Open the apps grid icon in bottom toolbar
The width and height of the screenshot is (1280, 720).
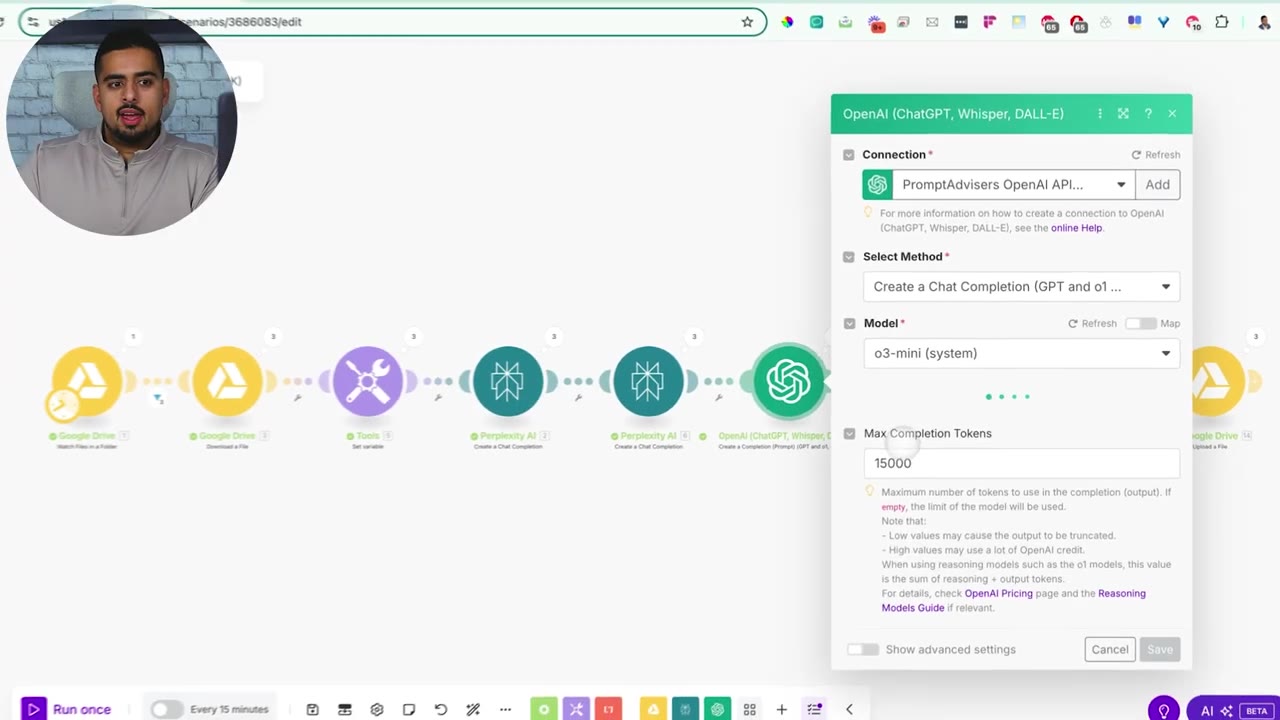coord(749,709)
